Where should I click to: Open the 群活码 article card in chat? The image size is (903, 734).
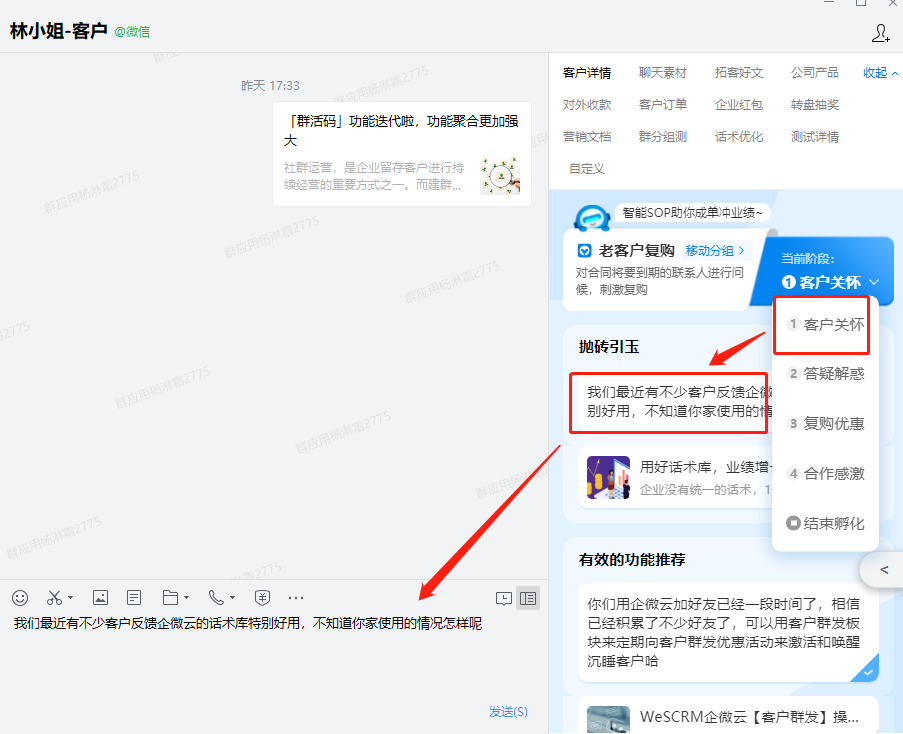click(x=401, y=153)
